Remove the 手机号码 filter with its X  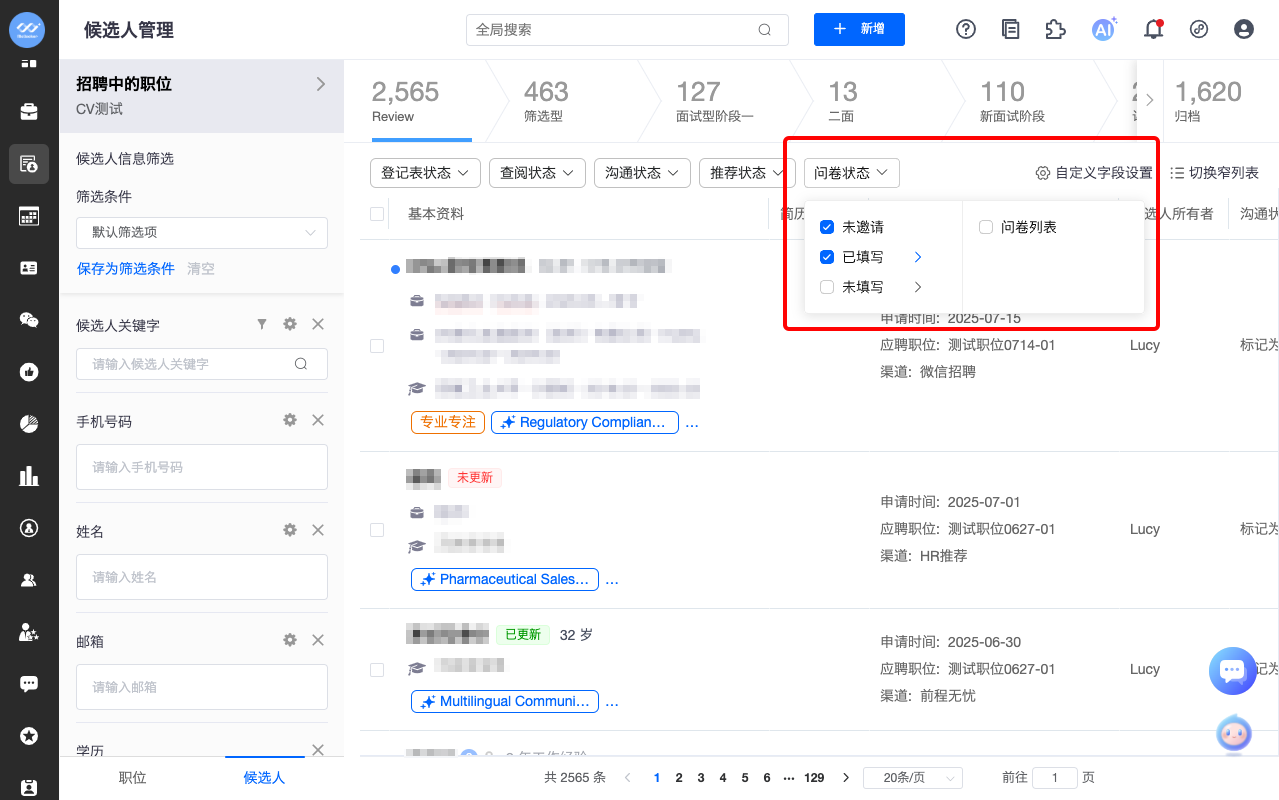(318, 420)
